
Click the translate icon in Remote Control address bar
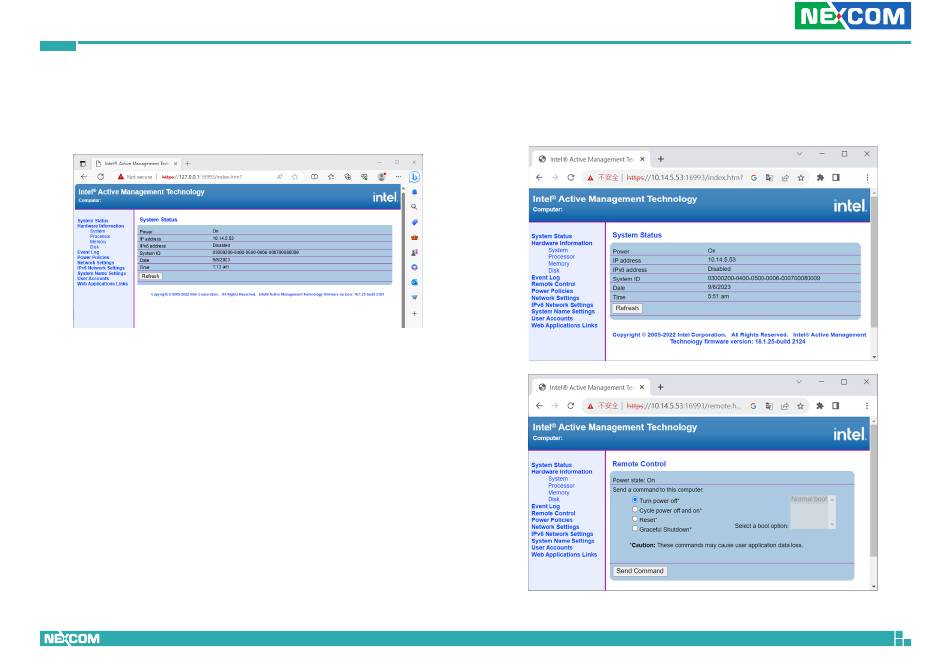(x=768, y=405)
